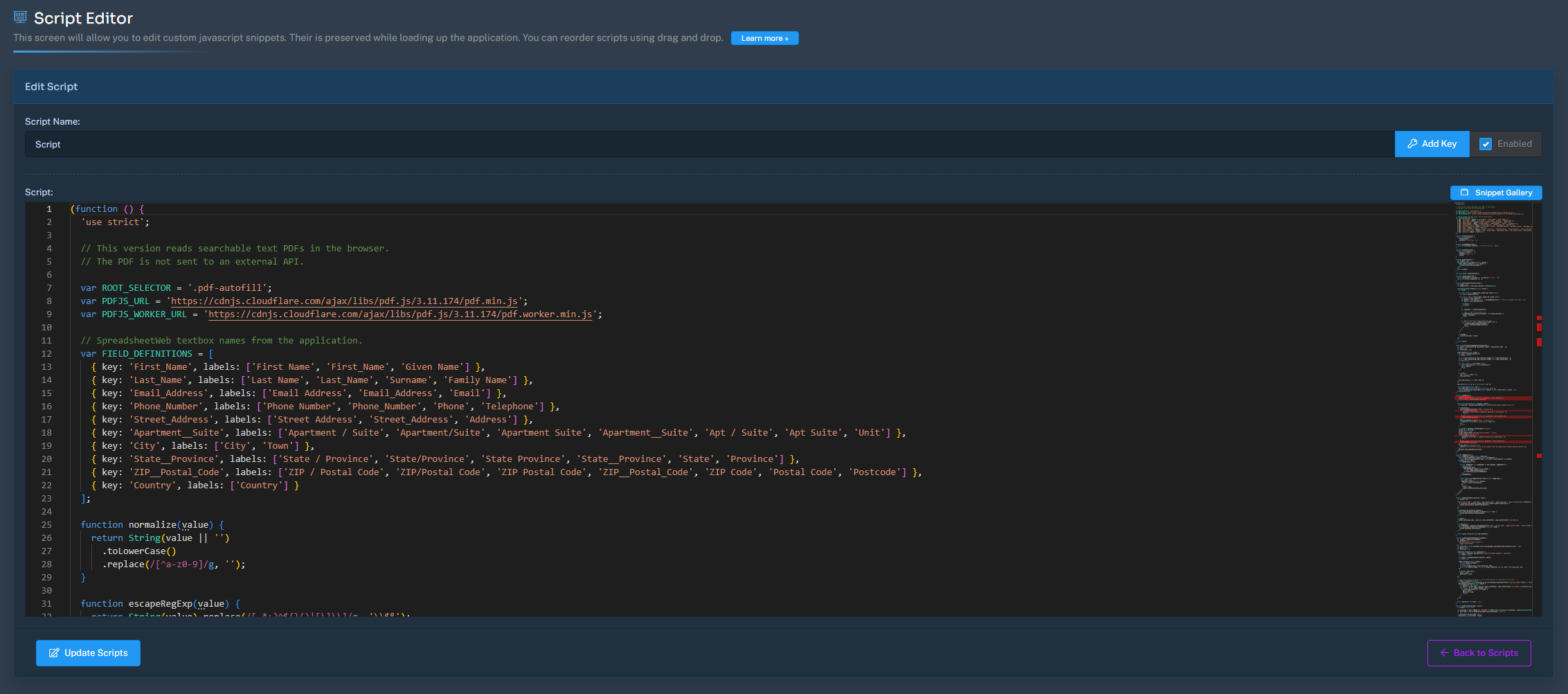Open the Learn more link

[764, 38]
